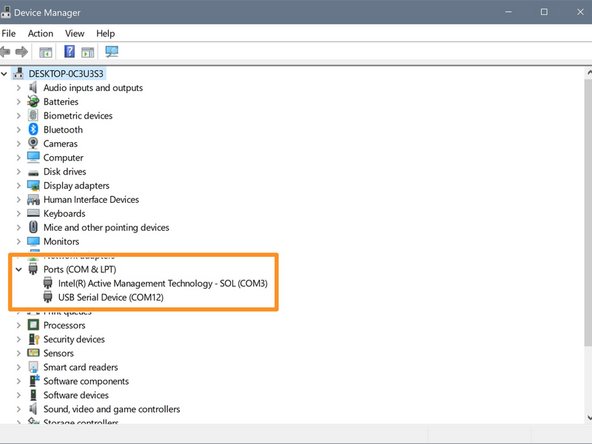Expand the Bluetooth category
Screen dimensions: 592x444
(18, 130)
